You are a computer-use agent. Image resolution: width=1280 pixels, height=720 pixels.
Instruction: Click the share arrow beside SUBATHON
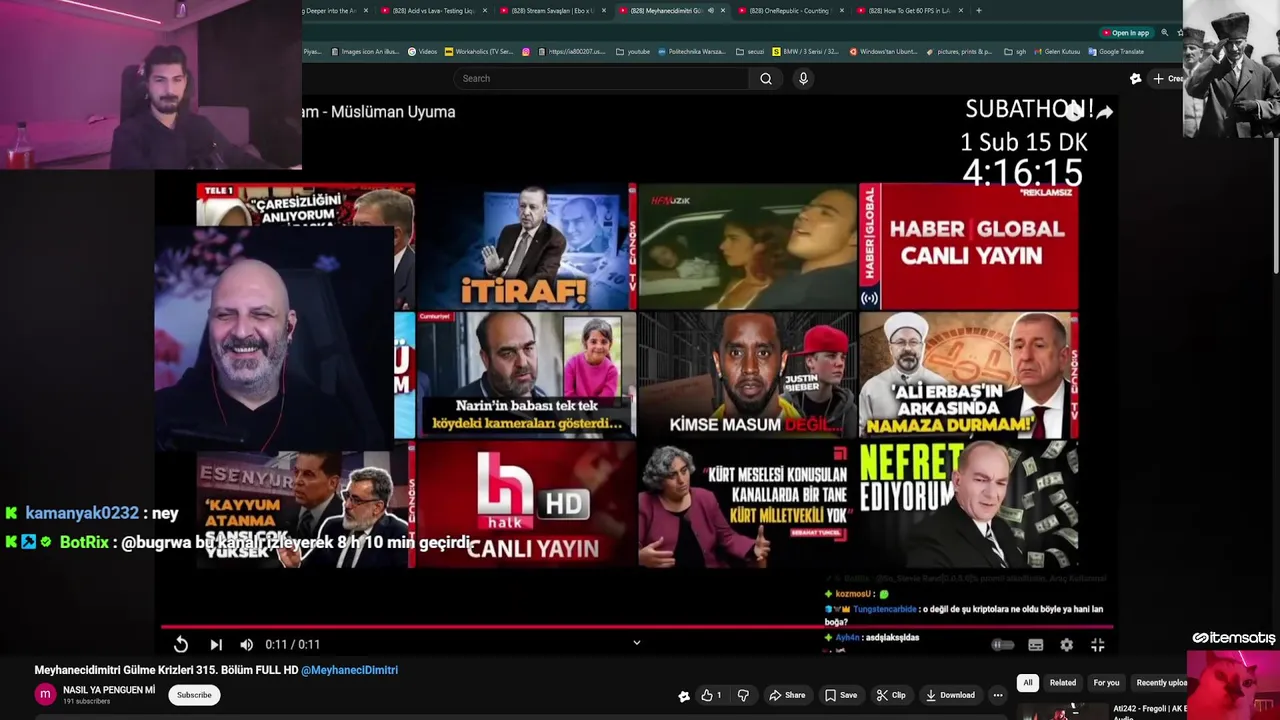(x=1104, y=112)
